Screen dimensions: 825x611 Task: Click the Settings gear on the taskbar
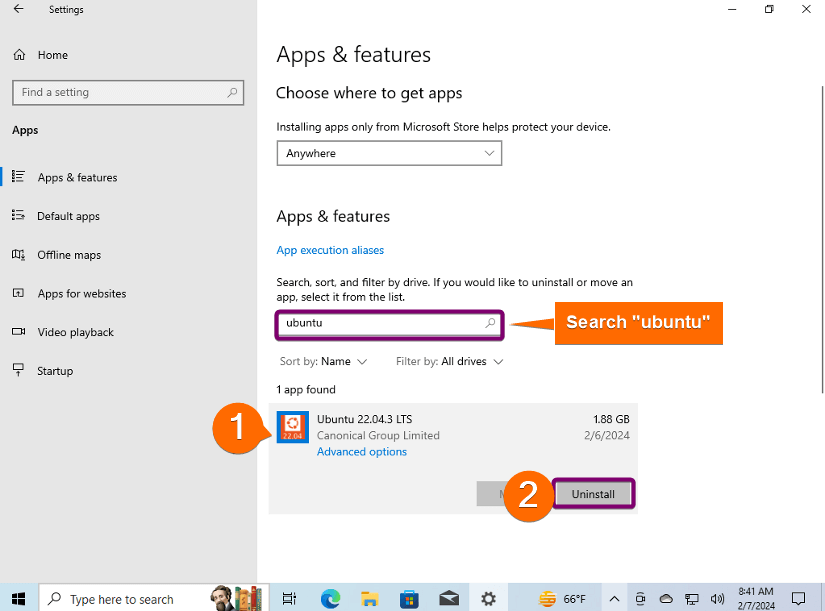pos(488,598)
